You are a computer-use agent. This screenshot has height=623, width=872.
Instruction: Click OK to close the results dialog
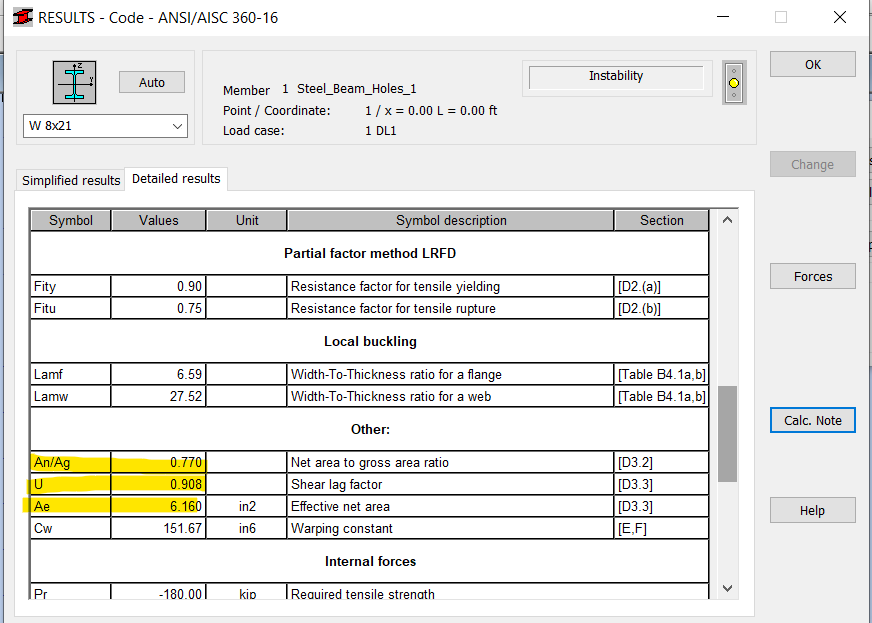pos(812,64)
